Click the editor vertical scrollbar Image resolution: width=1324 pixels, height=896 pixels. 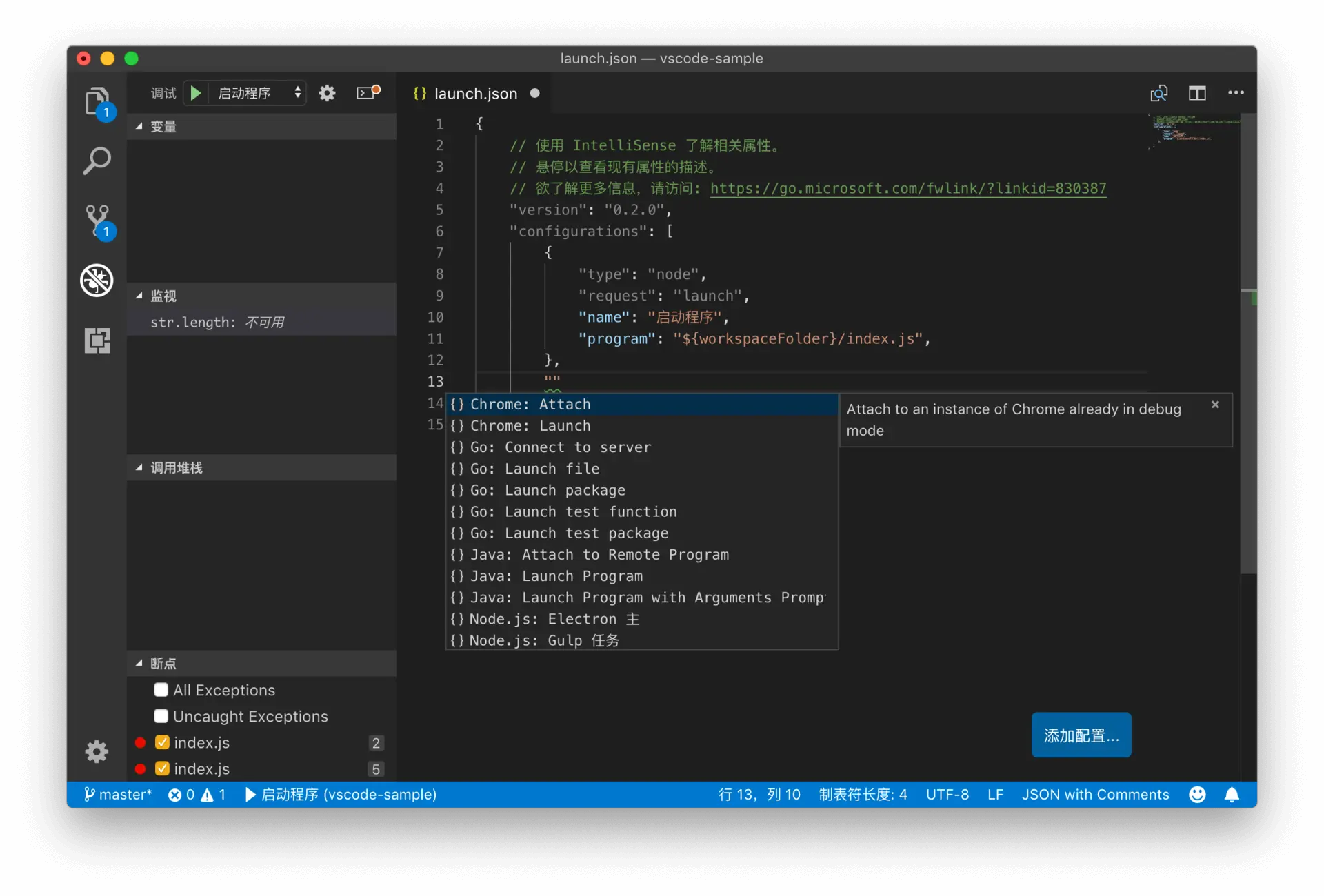pyautogui.click(x=1247, y=345)
